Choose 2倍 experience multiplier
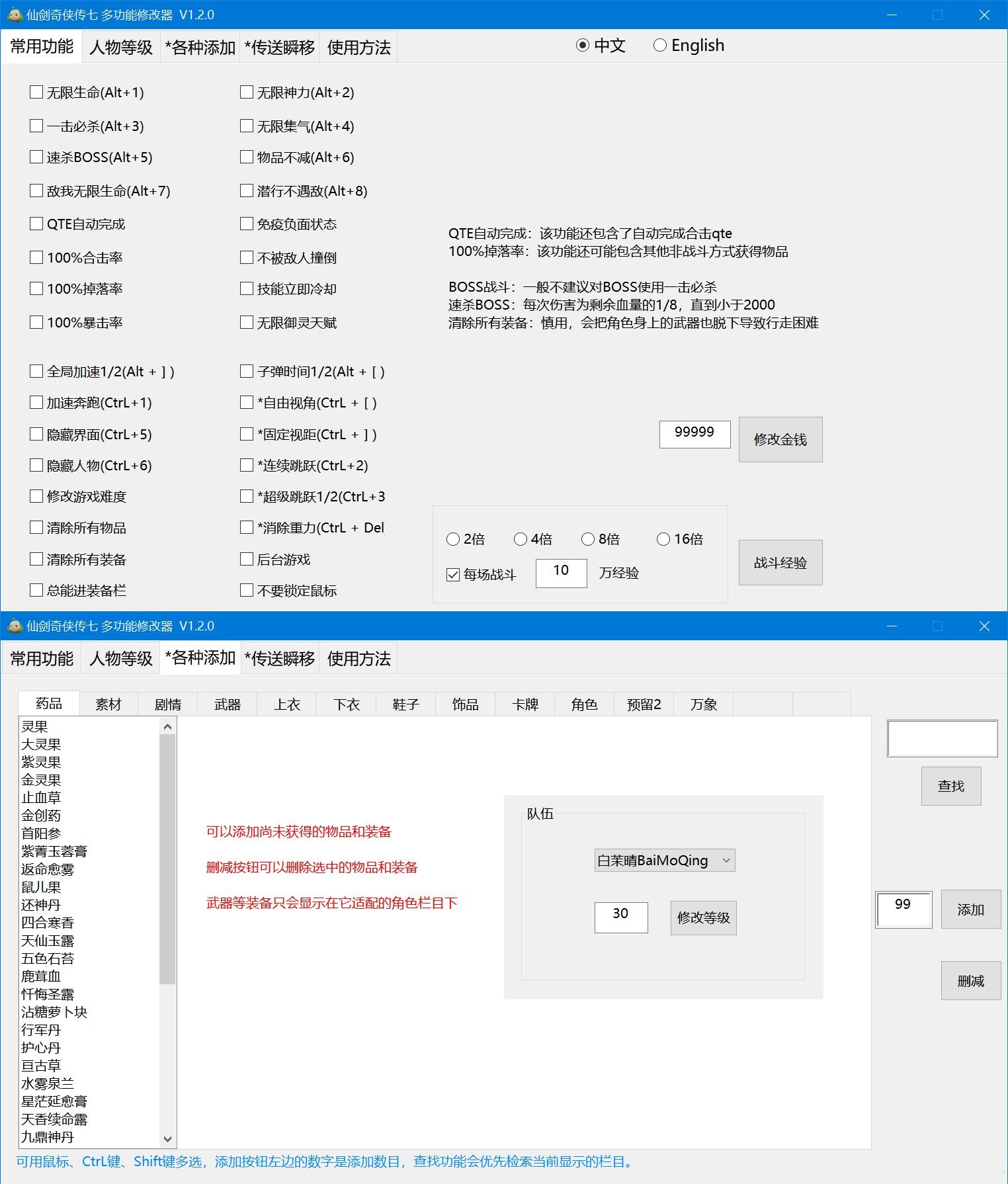 (453, 539)
